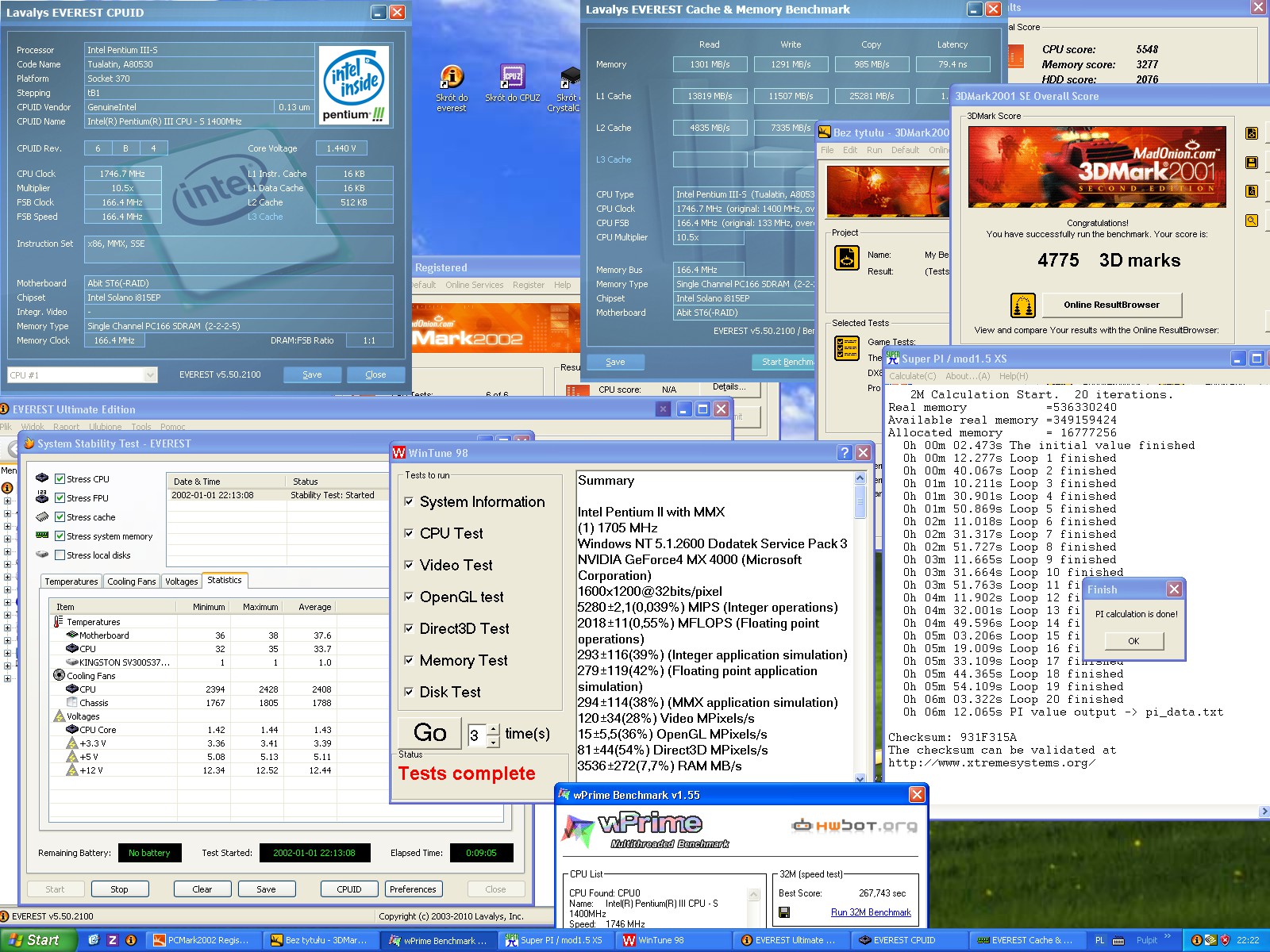Click the Go button in WinTune 98
Image resolution: width=1270 pixels, height=952 pixels.
click(x=429, y=733)
